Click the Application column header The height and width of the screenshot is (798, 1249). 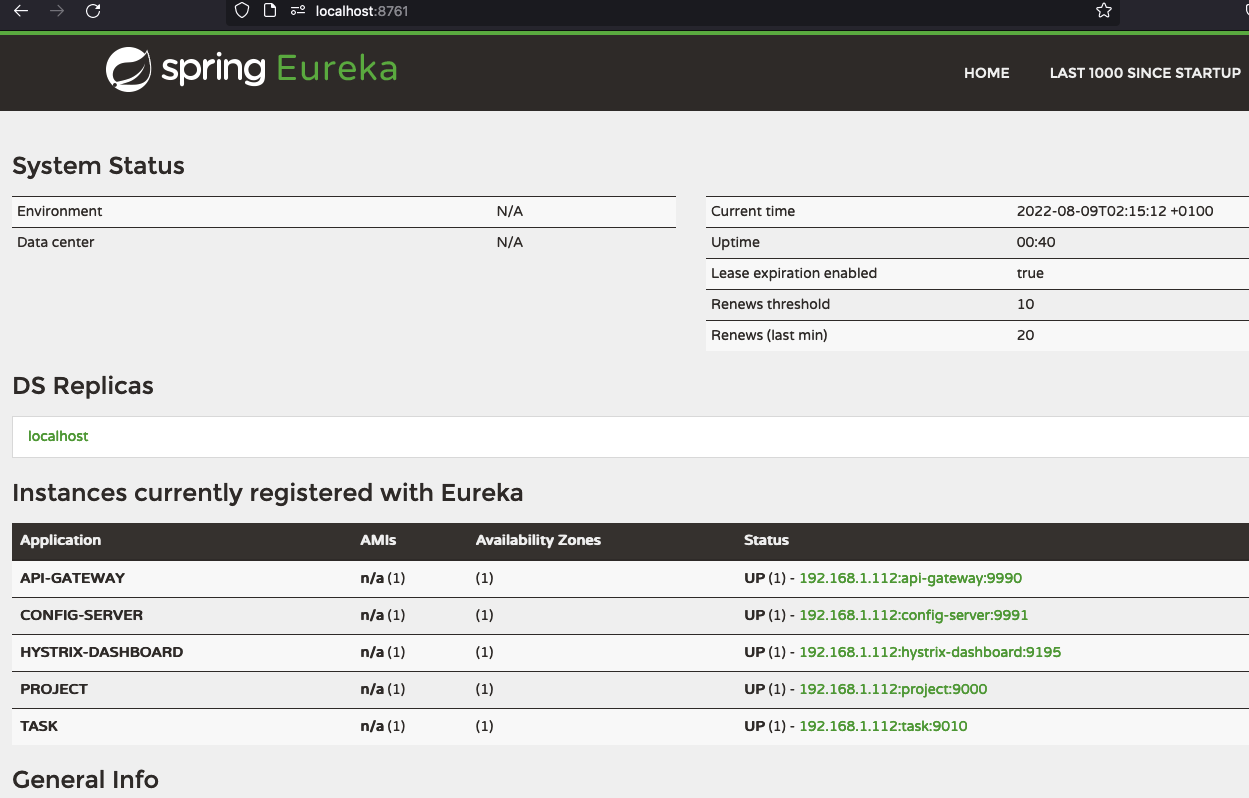[60, 540]
